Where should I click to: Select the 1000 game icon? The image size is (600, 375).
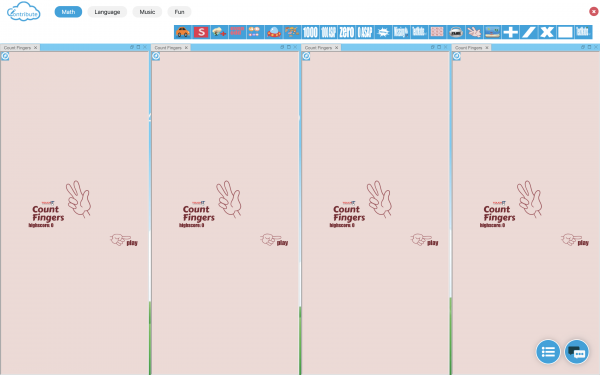click(310, 32)
